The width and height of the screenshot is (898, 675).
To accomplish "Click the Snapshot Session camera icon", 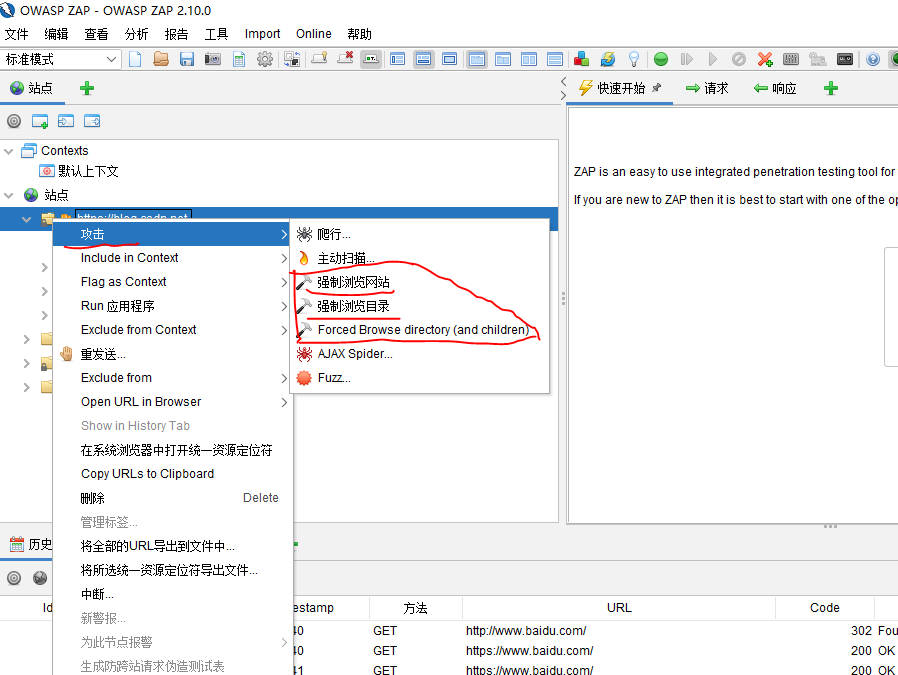I will click(212, 59).
